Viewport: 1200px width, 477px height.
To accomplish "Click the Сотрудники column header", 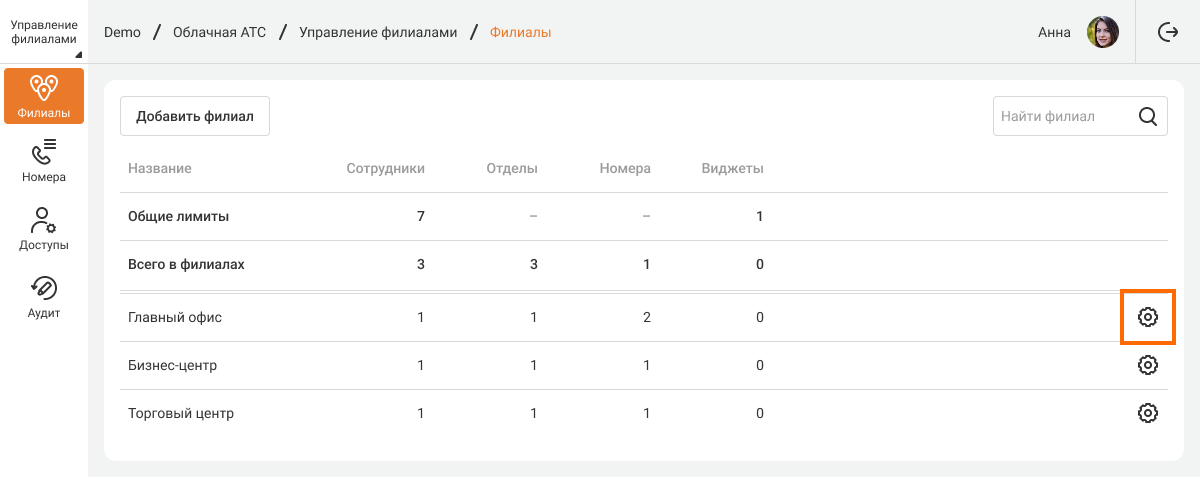I will [385, 168].
